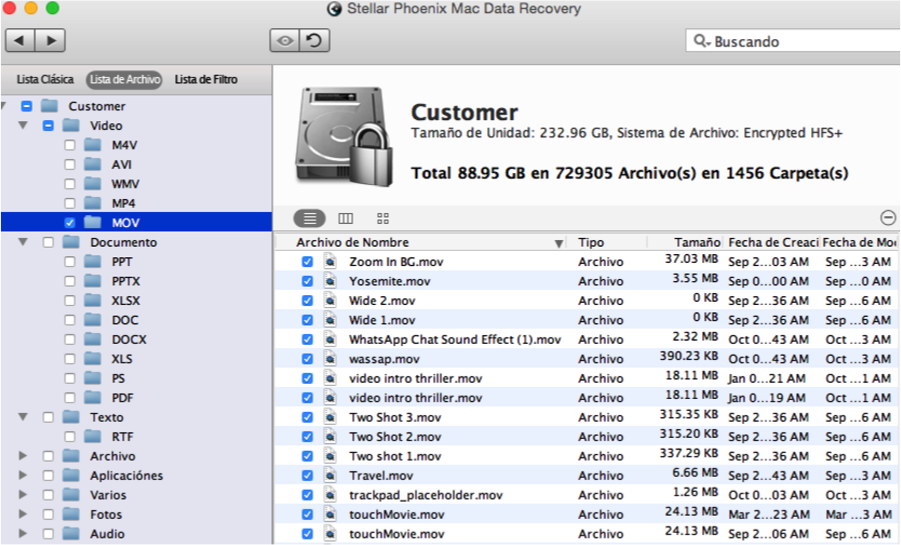Click the XLSX folder icon
Viewport: 901px width, 545px height.
[x=93, y=301]
